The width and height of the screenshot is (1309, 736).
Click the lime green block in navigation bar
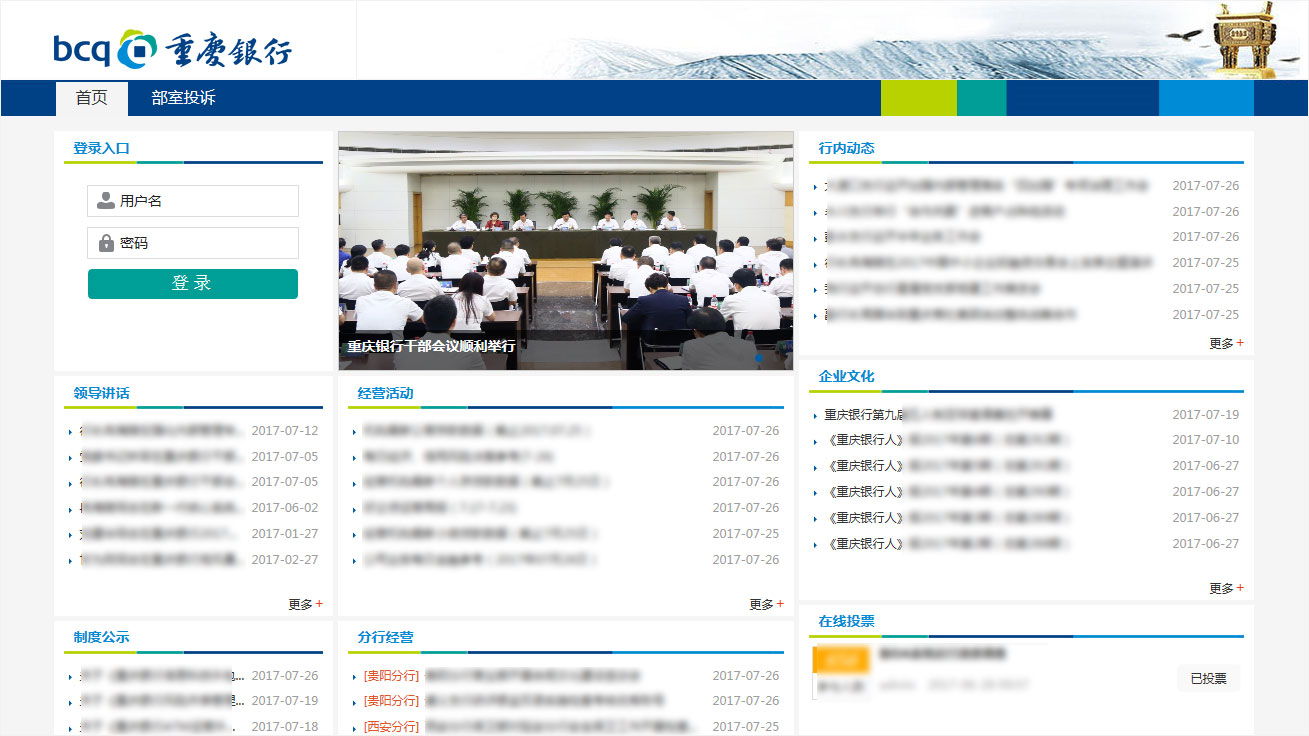[918, 98]
